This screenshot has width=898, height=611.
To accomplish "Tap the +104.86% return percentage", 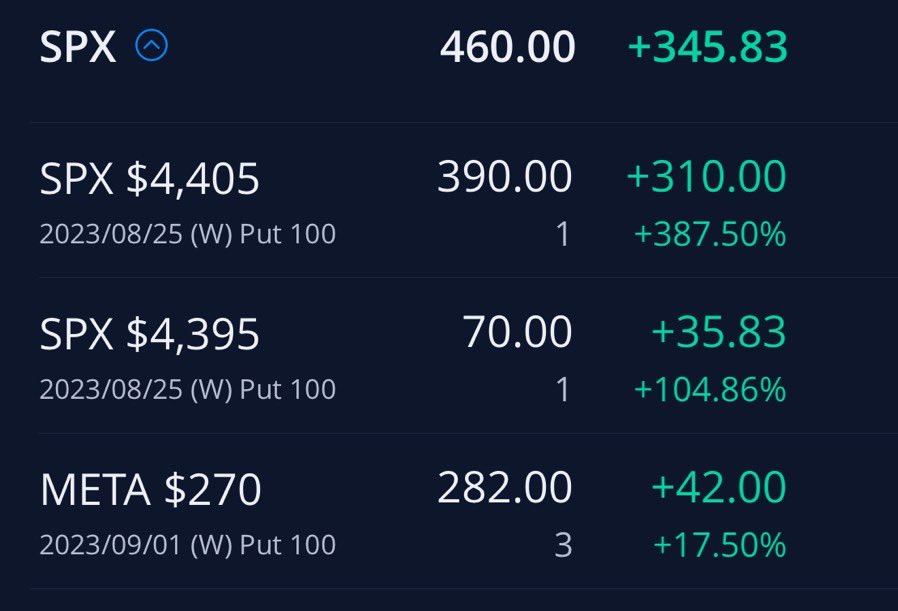I will pyautogui.click(x=710, y=389).
